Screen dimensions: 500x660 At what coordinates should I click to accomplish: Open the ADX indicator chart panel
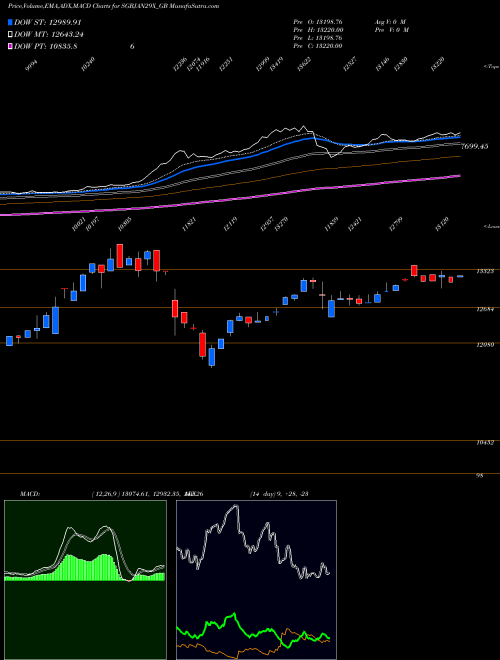tap(256, 580)
